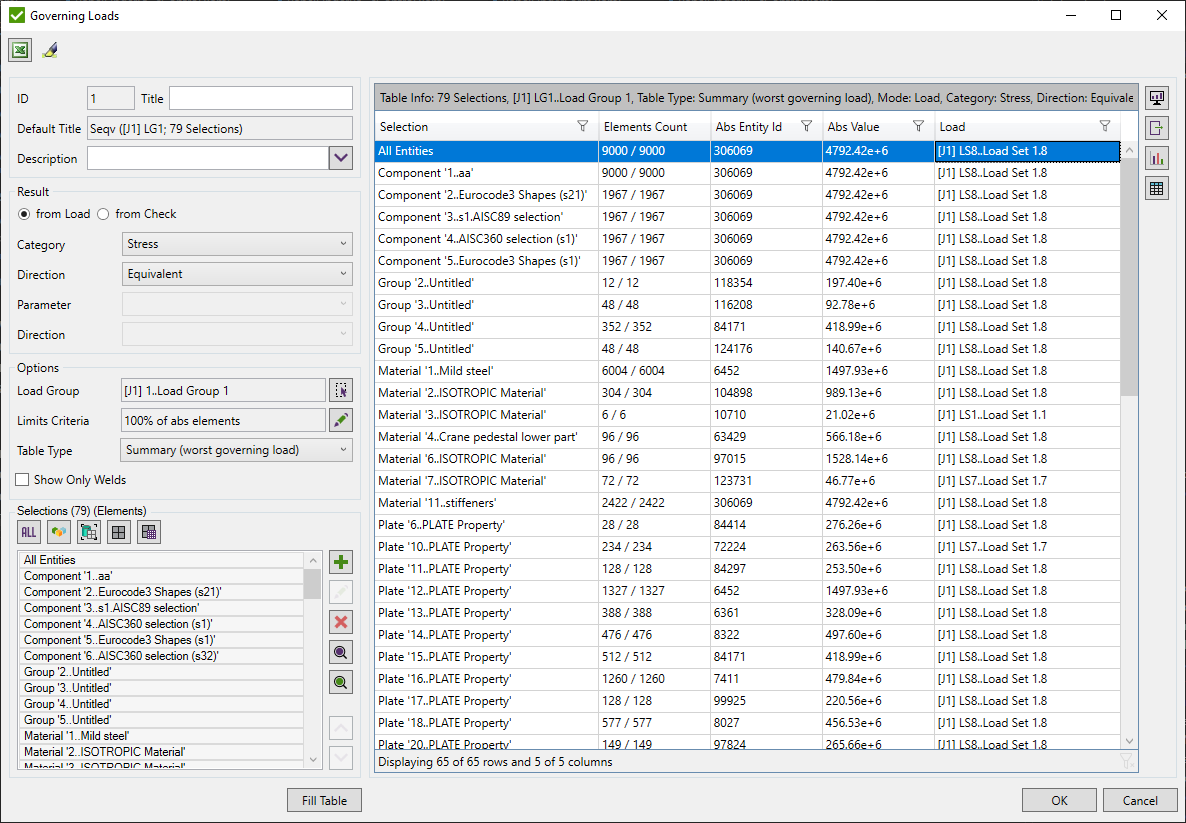Click the ALL selection filter icon
The image size is (1186, 823).
point(28,531)
